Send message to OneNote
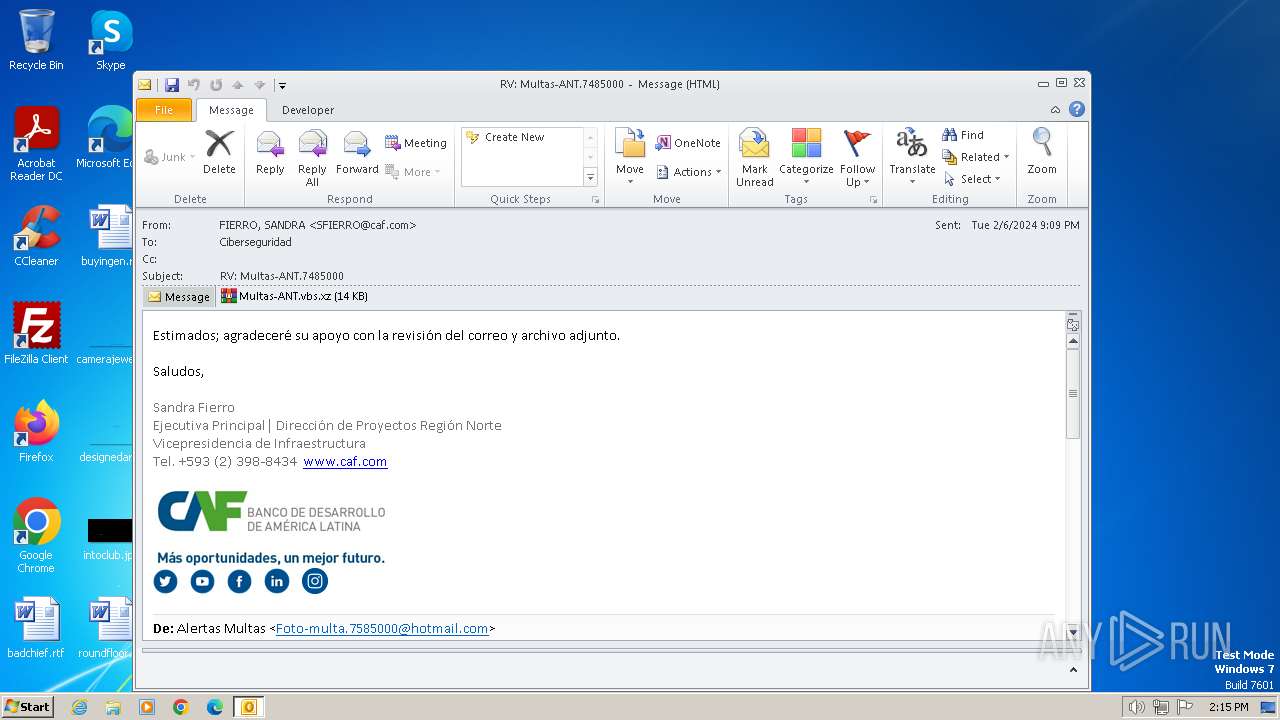The image size is (1280, 720). pyautogui.click(x=688, y=143)
